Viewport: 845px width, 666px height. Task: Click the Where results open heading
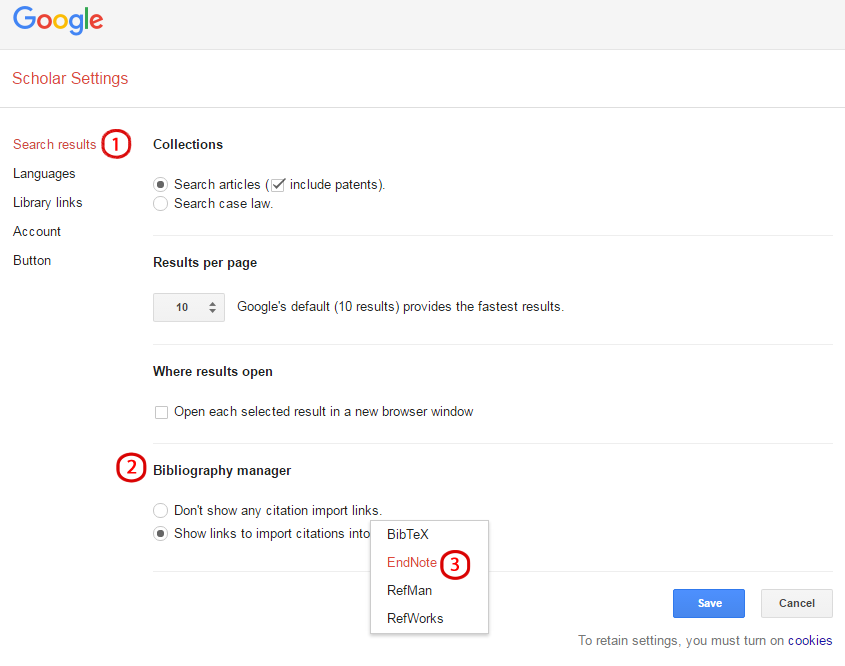[x=213, y=372]
